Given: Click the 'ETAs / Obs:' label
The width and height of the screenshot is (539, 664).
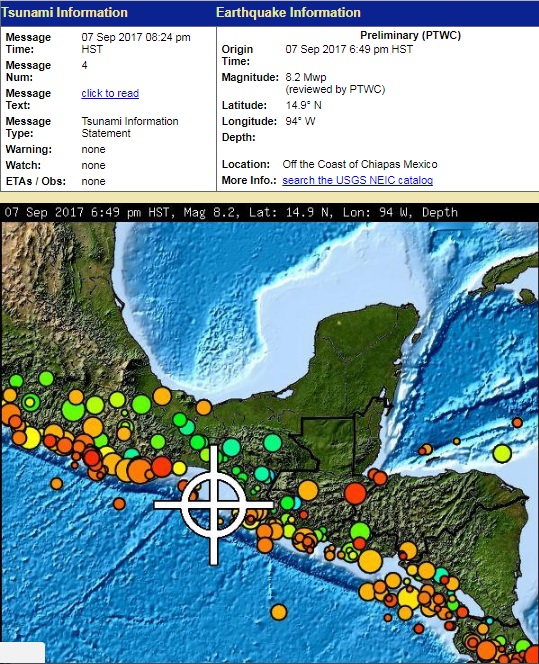Looking at the screenshot, I should [36, 181].
